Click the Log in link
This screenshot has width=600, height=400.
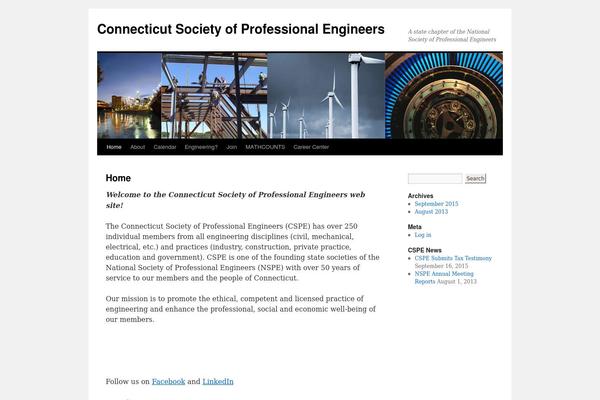(423, 235)
